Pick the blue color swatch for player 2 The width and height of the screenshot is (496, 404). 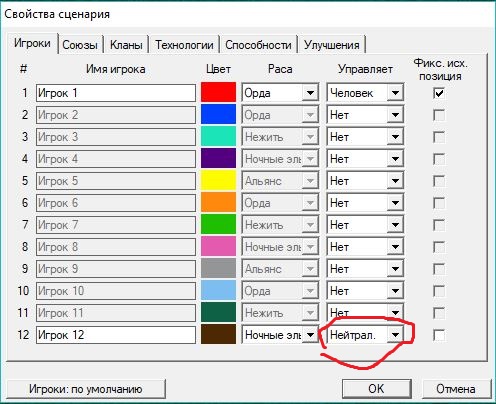coord(218,114)
